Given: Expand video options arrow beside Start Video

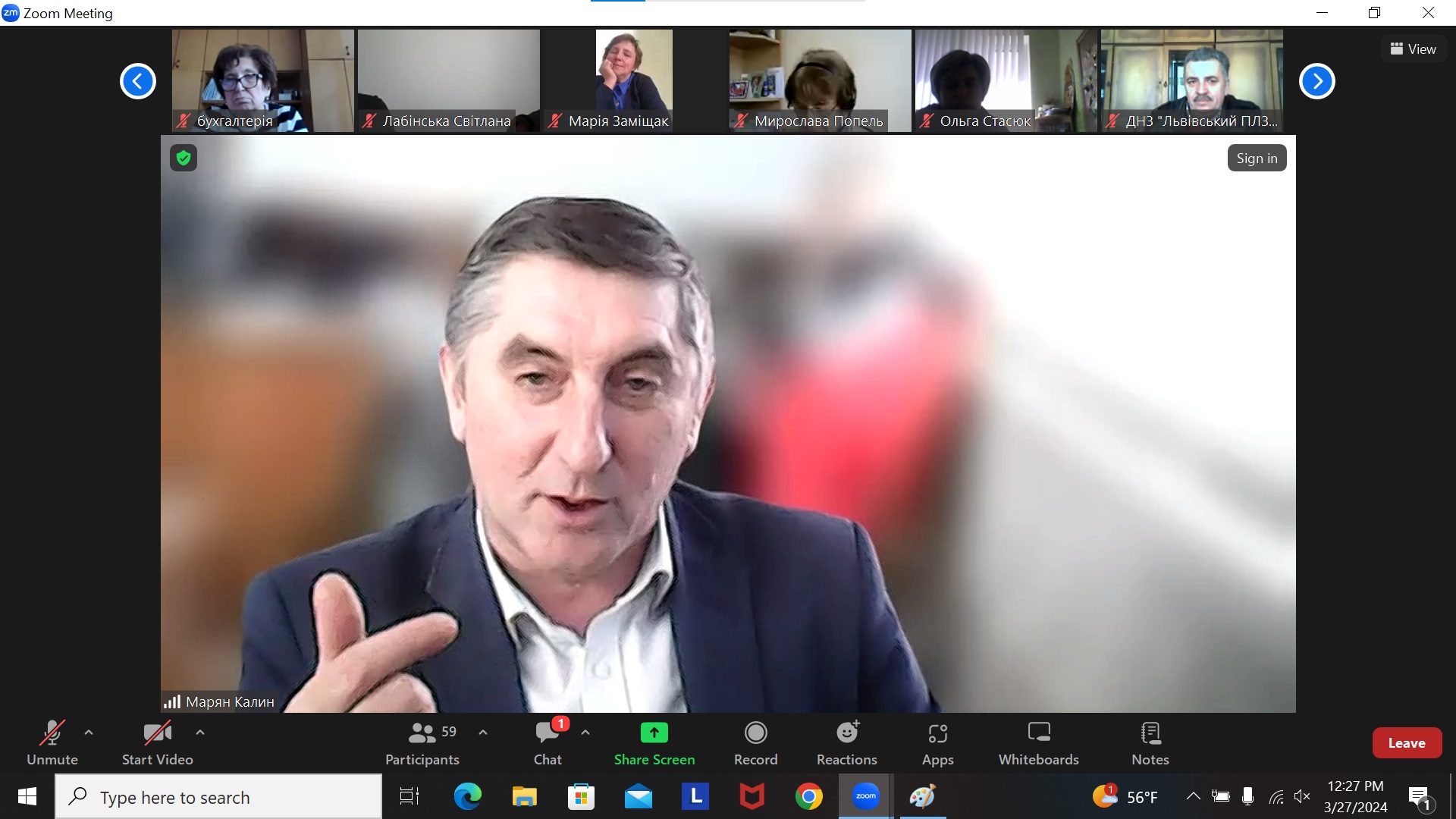Looking at the screenshot, I should click(x=200, y=733).
